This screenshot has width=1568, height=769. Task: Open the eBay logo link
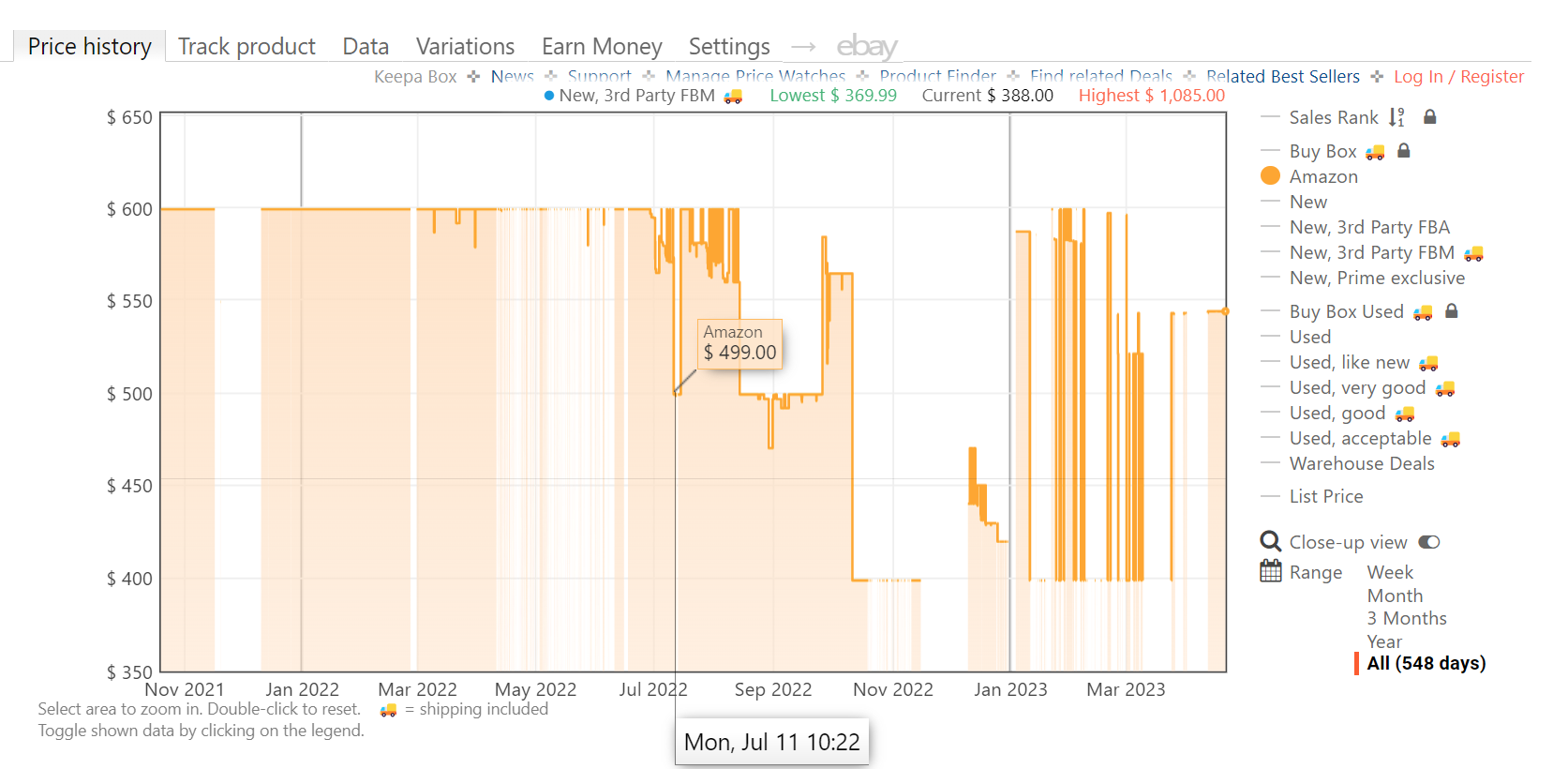point(866,46)
